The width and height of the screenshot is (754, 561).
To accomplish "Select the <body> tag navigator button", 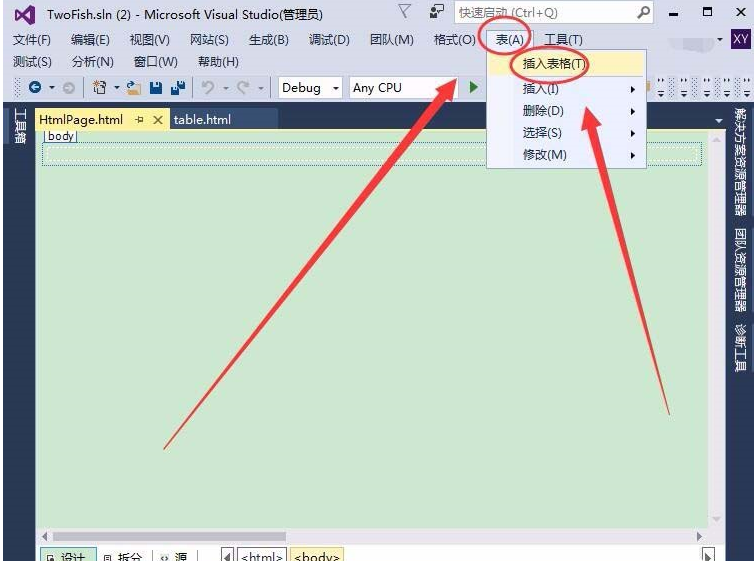I will 317,555.
